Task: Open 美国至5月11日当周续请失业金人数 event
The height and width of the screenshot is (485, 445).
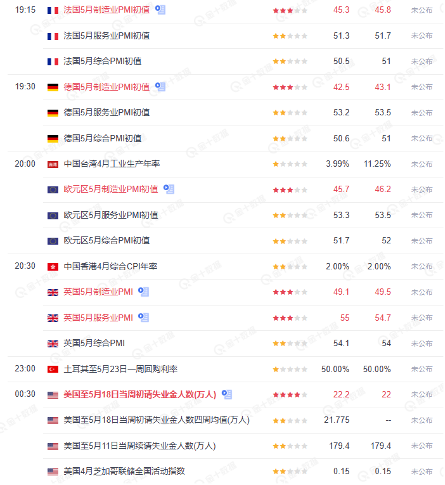Action: point(140,446)
